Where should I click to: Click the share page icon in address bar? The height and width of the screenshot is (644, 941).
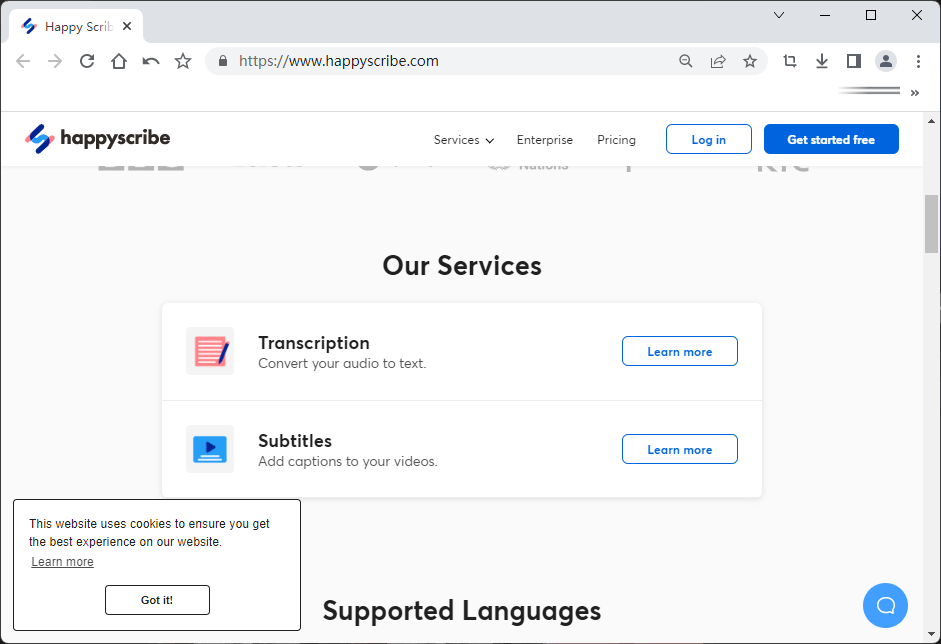tap(718, 61)
